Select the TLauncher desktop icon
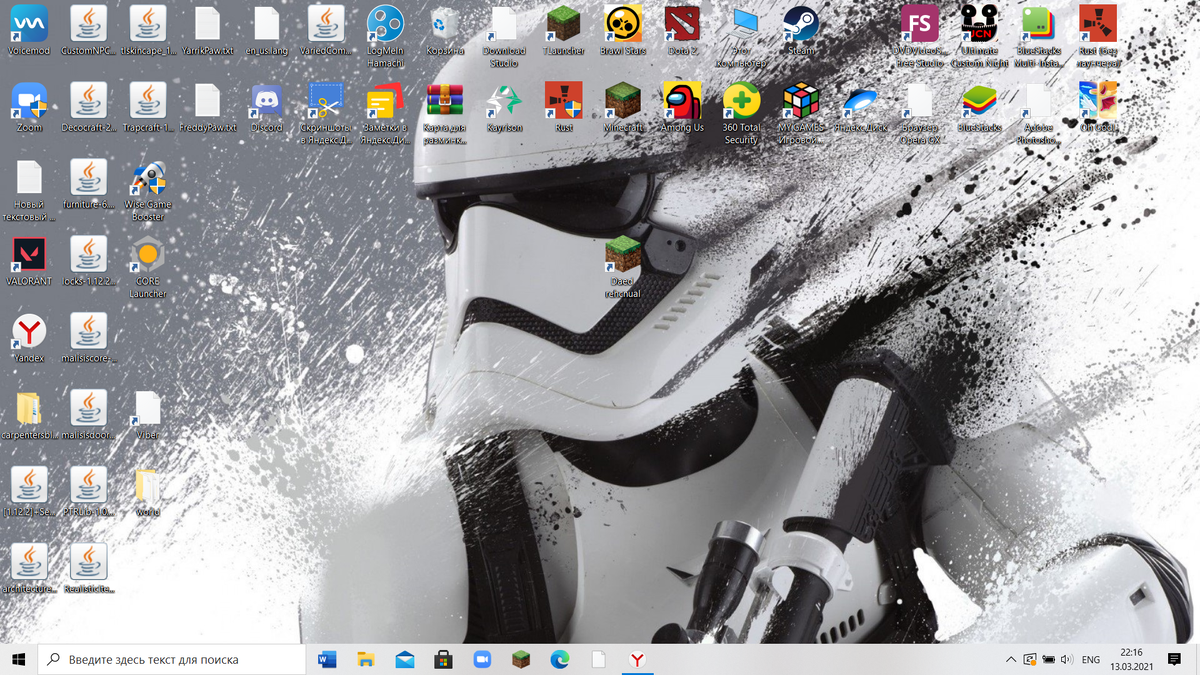The height and width of the screenshot is (675, 1200). point(564,30)
